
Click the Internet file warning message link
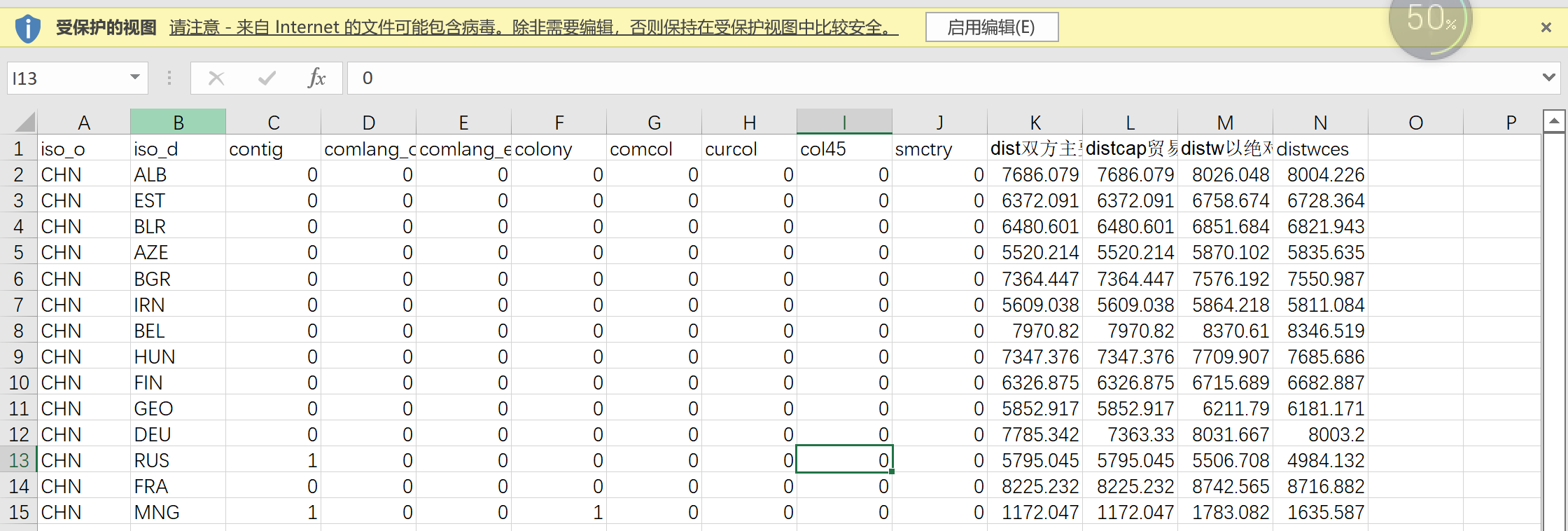click(533, 27)
